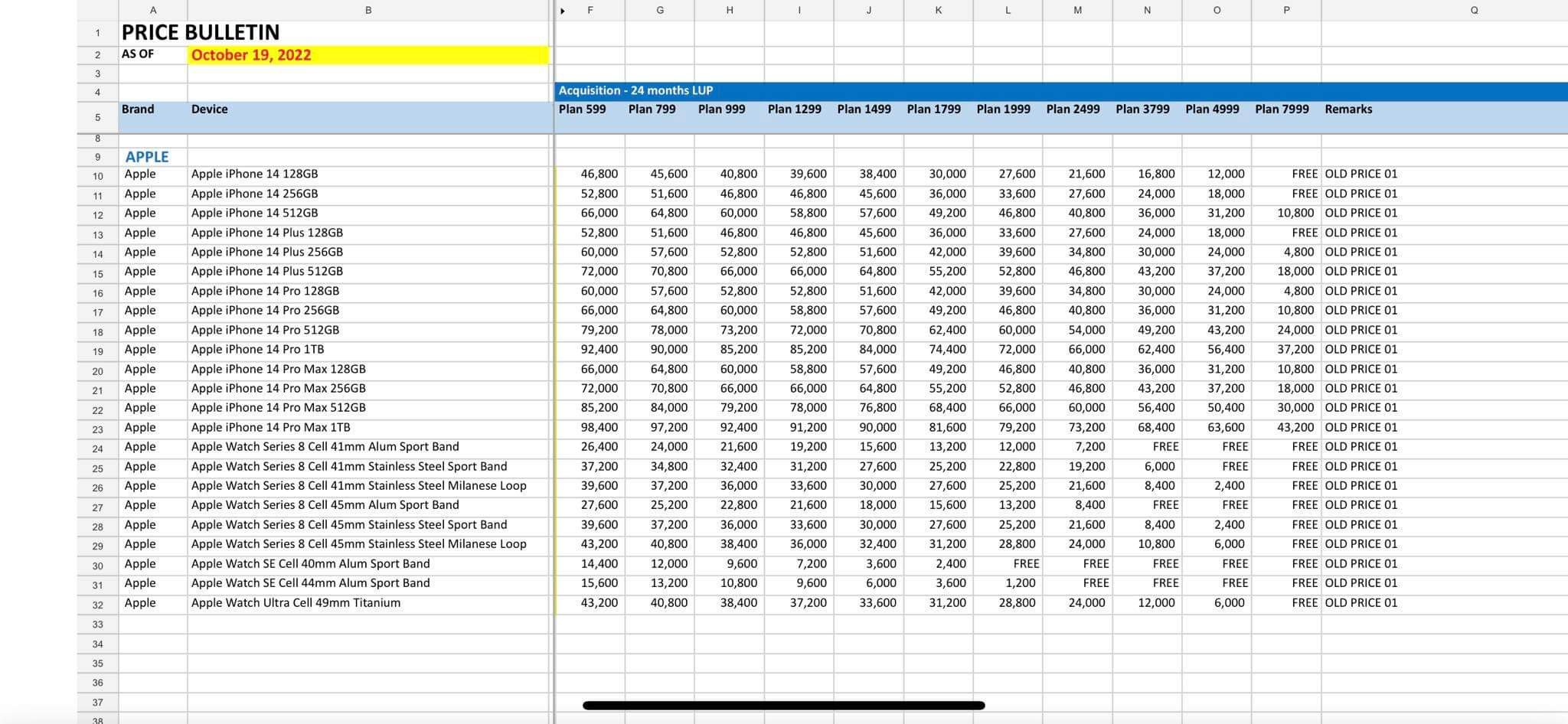Click Plan 2499 price 7,200 in row 24
The width and height of the screenshot is (1568, 724).
(1090, 447)
